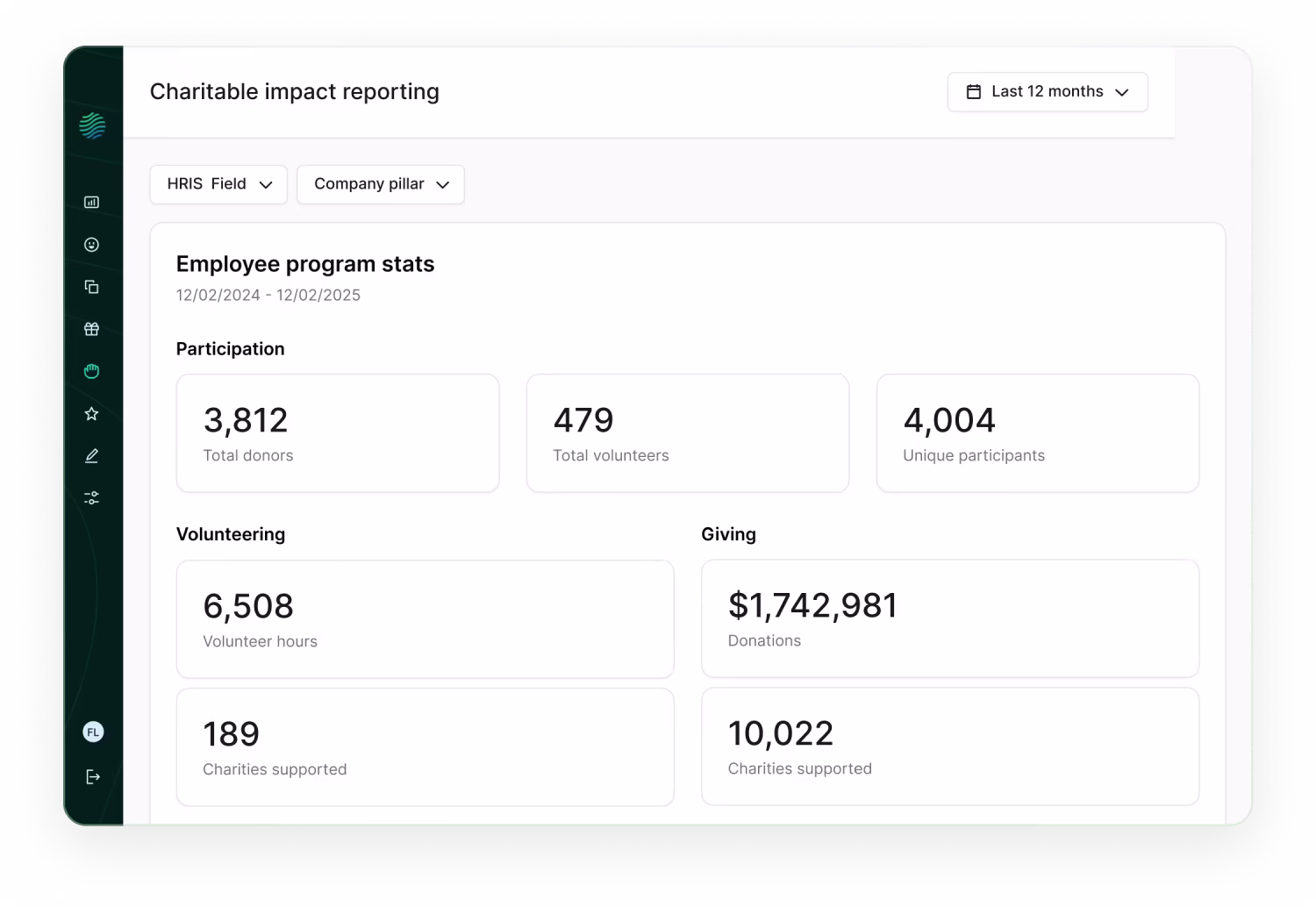Click the 10,022 Charities supported card
The height and width of the screenshot is (907, 1316).
[950, 746]
